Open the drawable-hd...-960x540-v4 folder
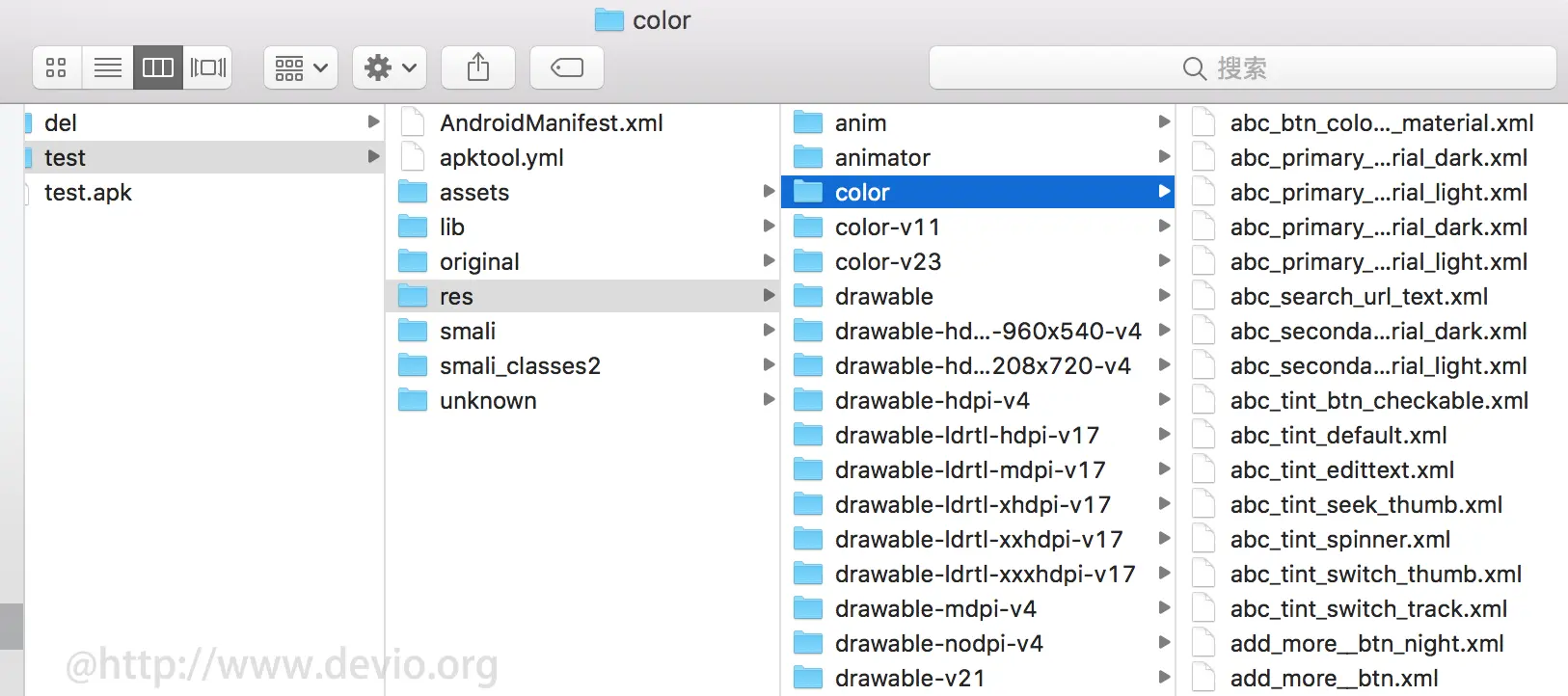The height and width of the screenshot is (696, 1568). click(978, 331)
